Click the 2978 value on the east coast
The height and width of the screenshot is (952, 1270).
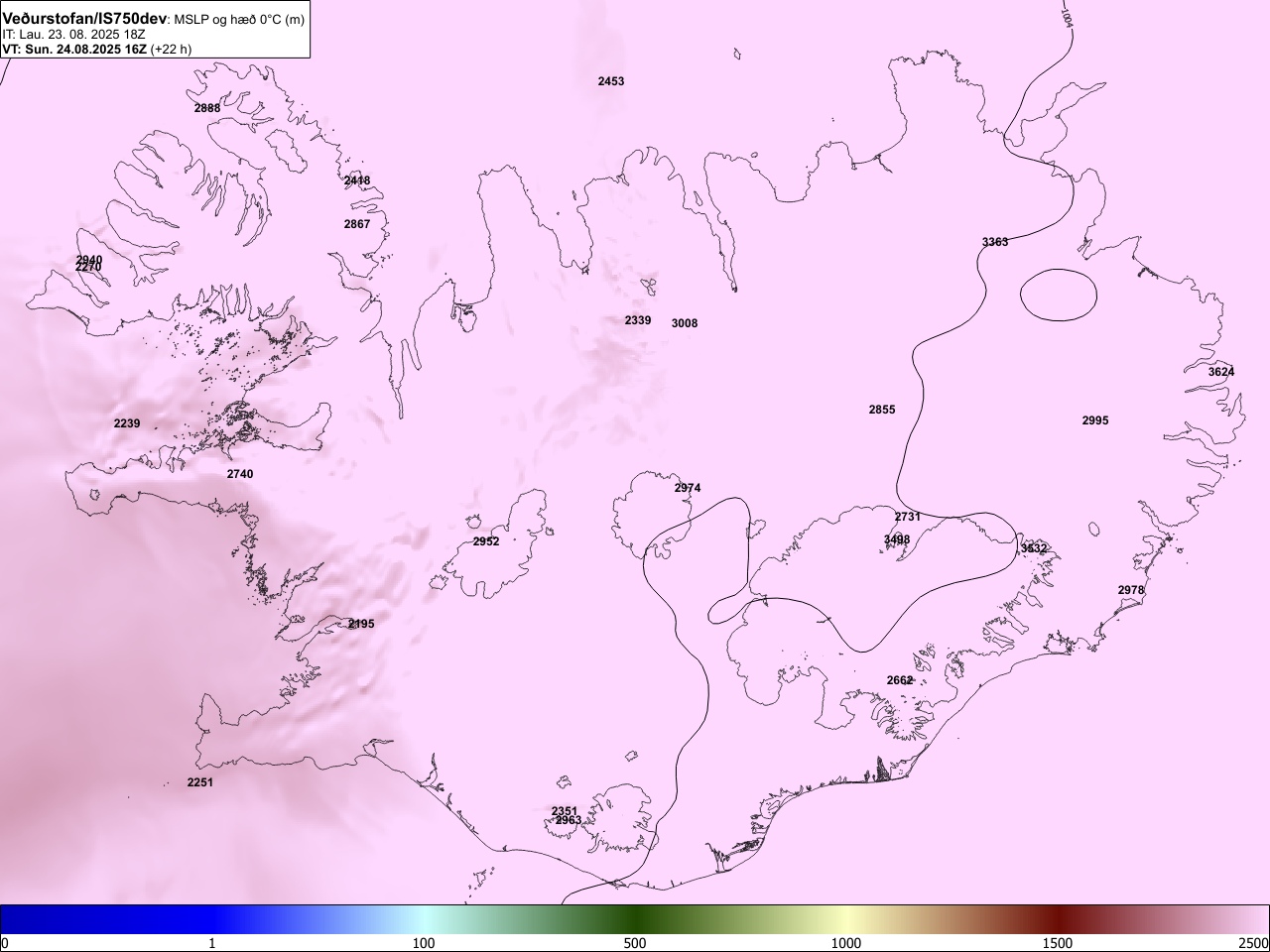(x=1131, y=590)
